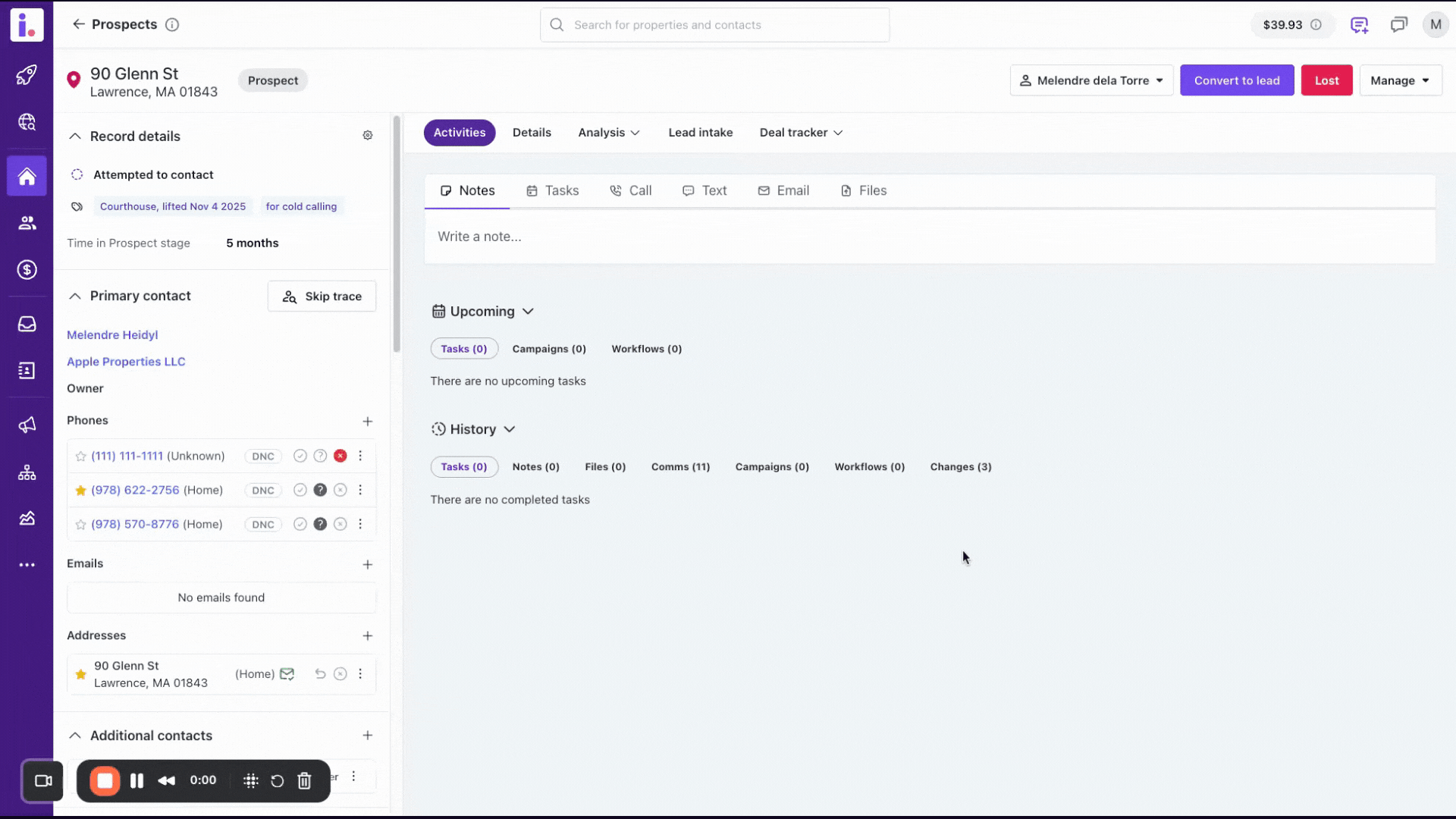The width and height of the screenshot is (1456, 819).
Task: Select the property search globe icon in sidebar
Action: [27, 122]
